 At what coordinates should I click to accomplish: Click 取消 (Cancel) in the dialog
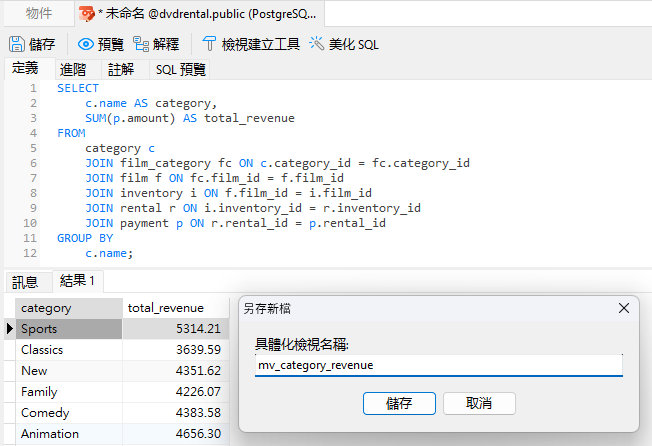(479, 403)
